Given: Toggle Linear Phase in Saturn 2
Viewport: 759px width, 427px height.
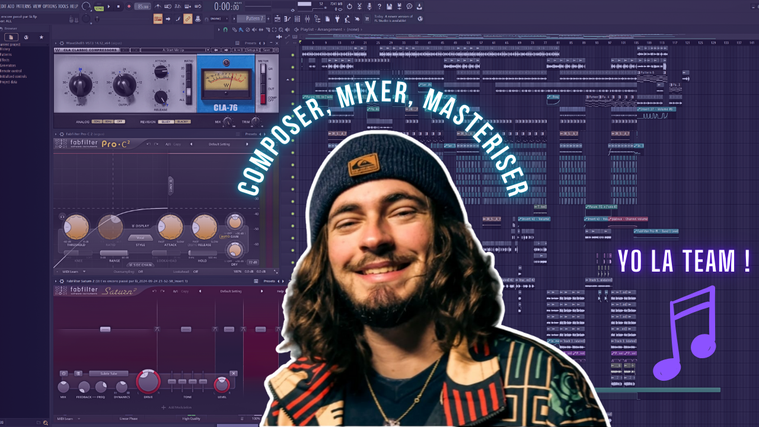Looking at the screenshot, I should pyautogui.click(x=129, y=418).
